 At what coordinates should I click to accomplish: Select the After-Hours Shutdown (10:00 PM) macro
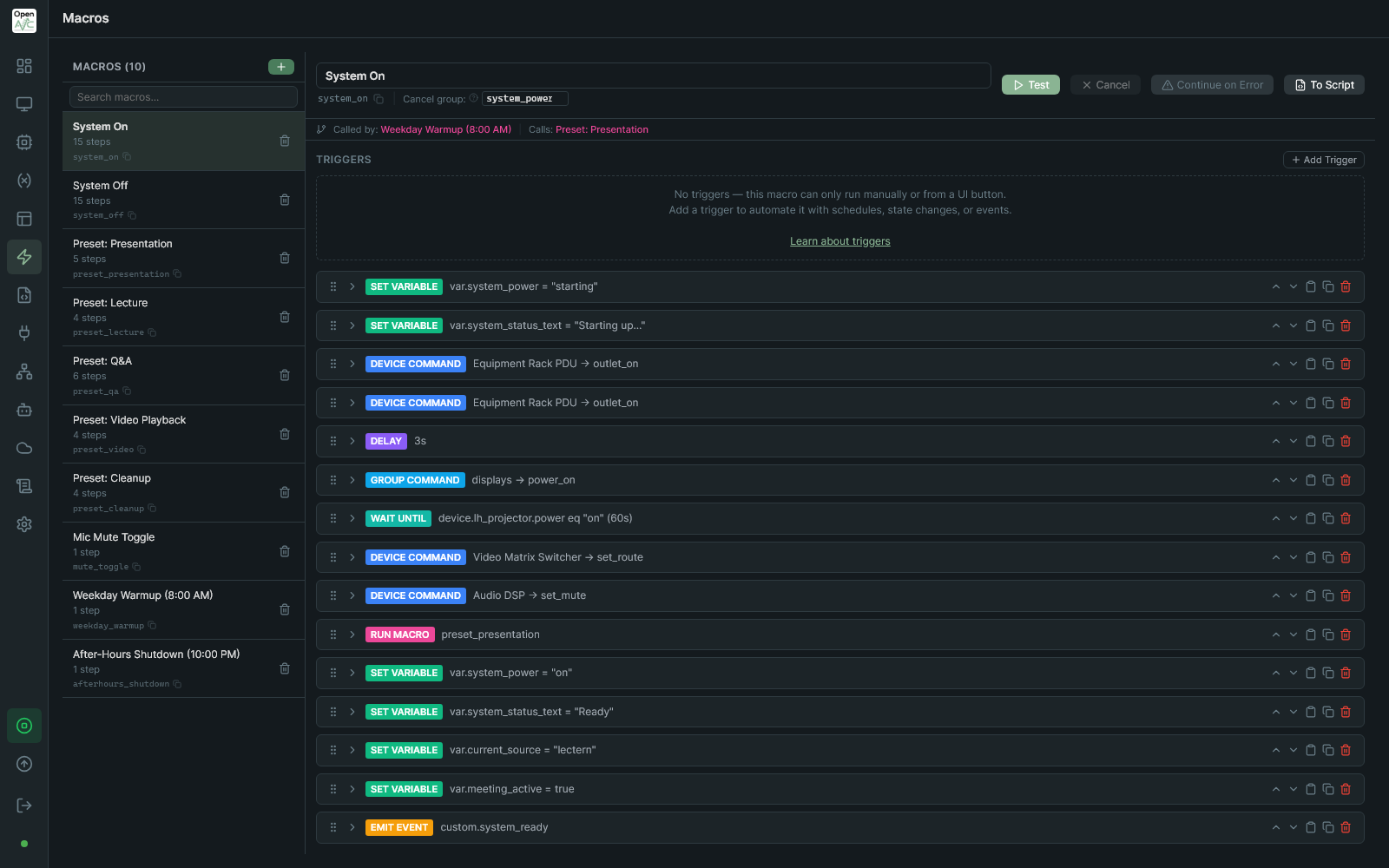point(183,668)
